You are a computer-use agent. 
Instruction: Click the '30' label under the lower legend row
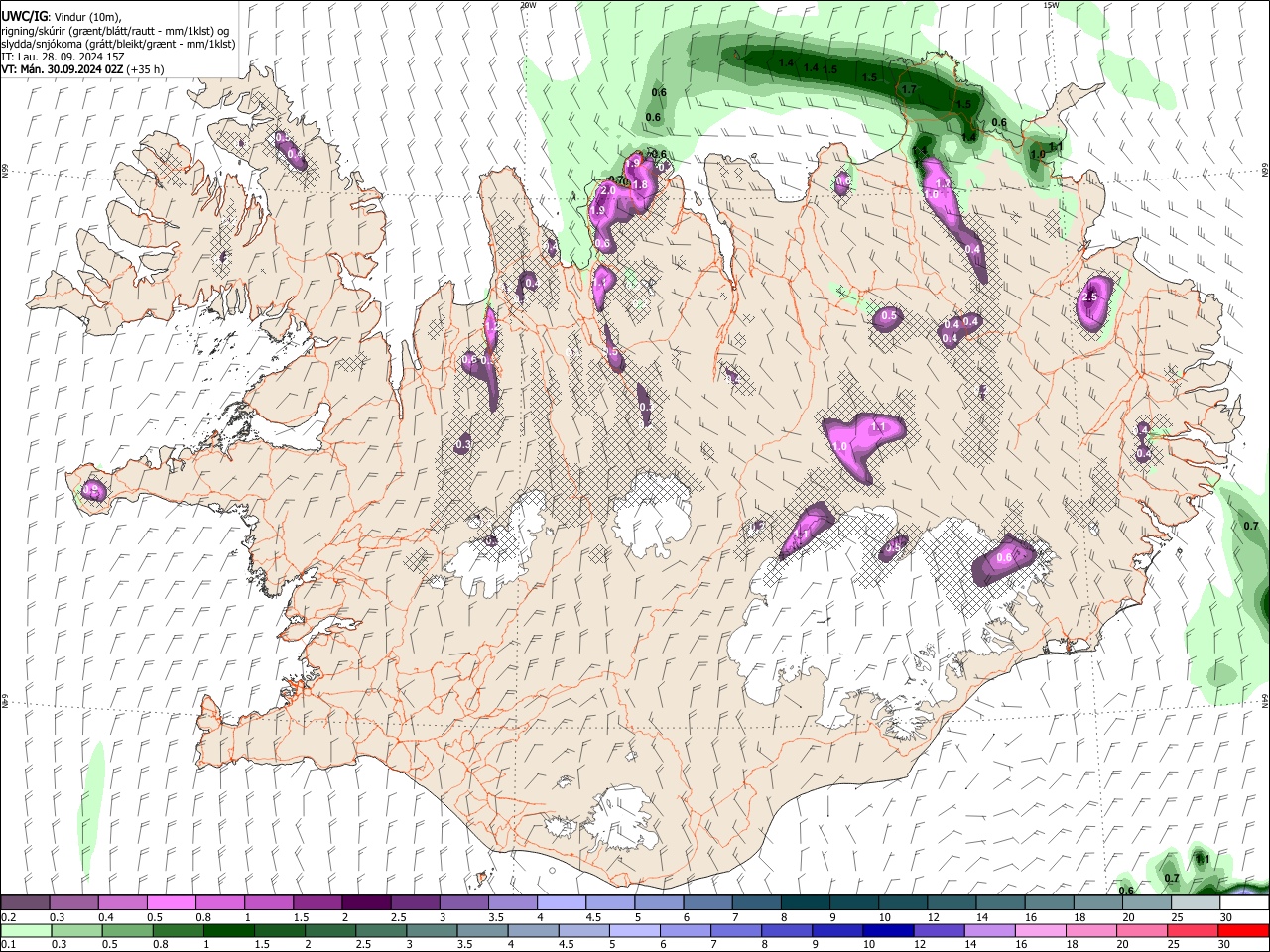1226,945
